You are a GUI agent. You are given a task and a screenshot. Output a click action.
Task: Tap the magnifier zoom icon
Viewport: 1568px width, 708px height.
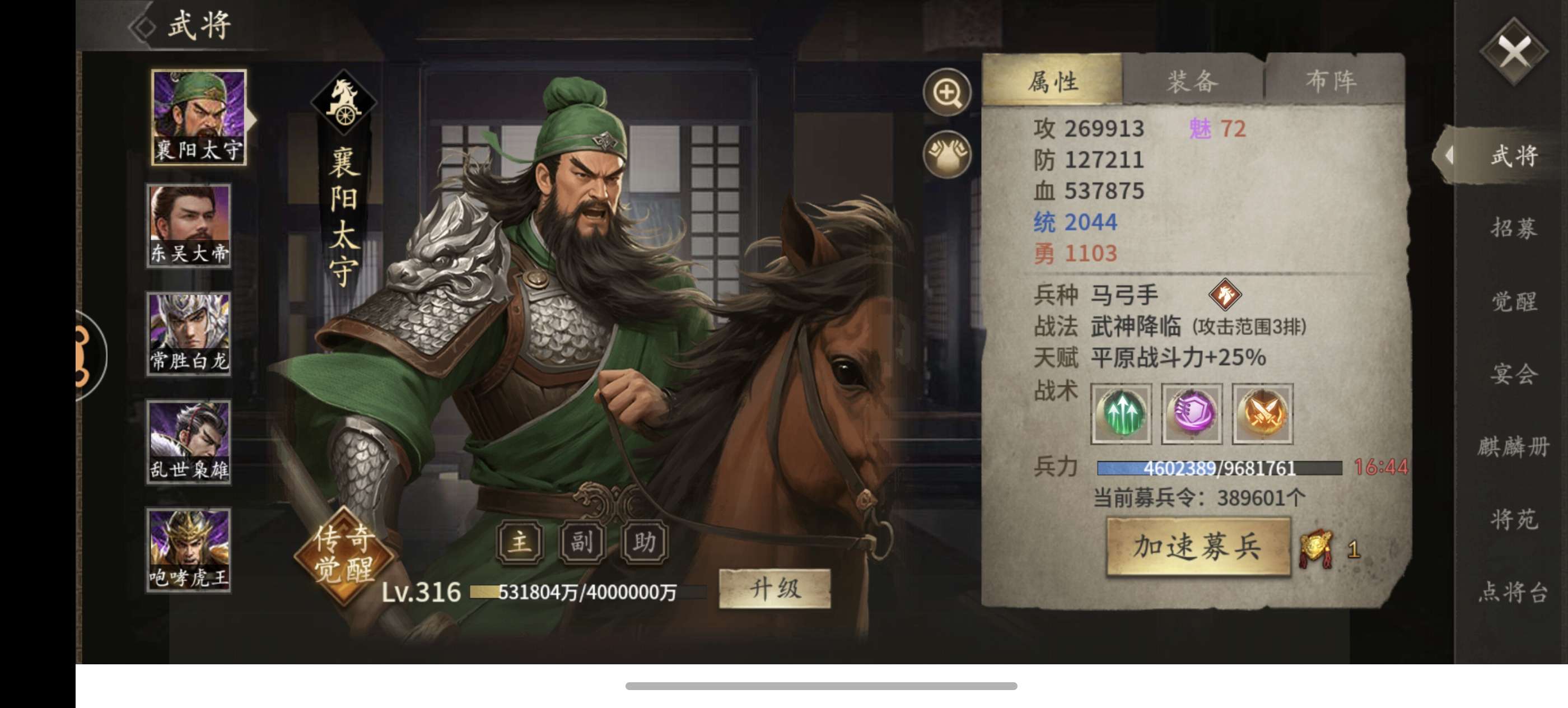pos(946,92)
